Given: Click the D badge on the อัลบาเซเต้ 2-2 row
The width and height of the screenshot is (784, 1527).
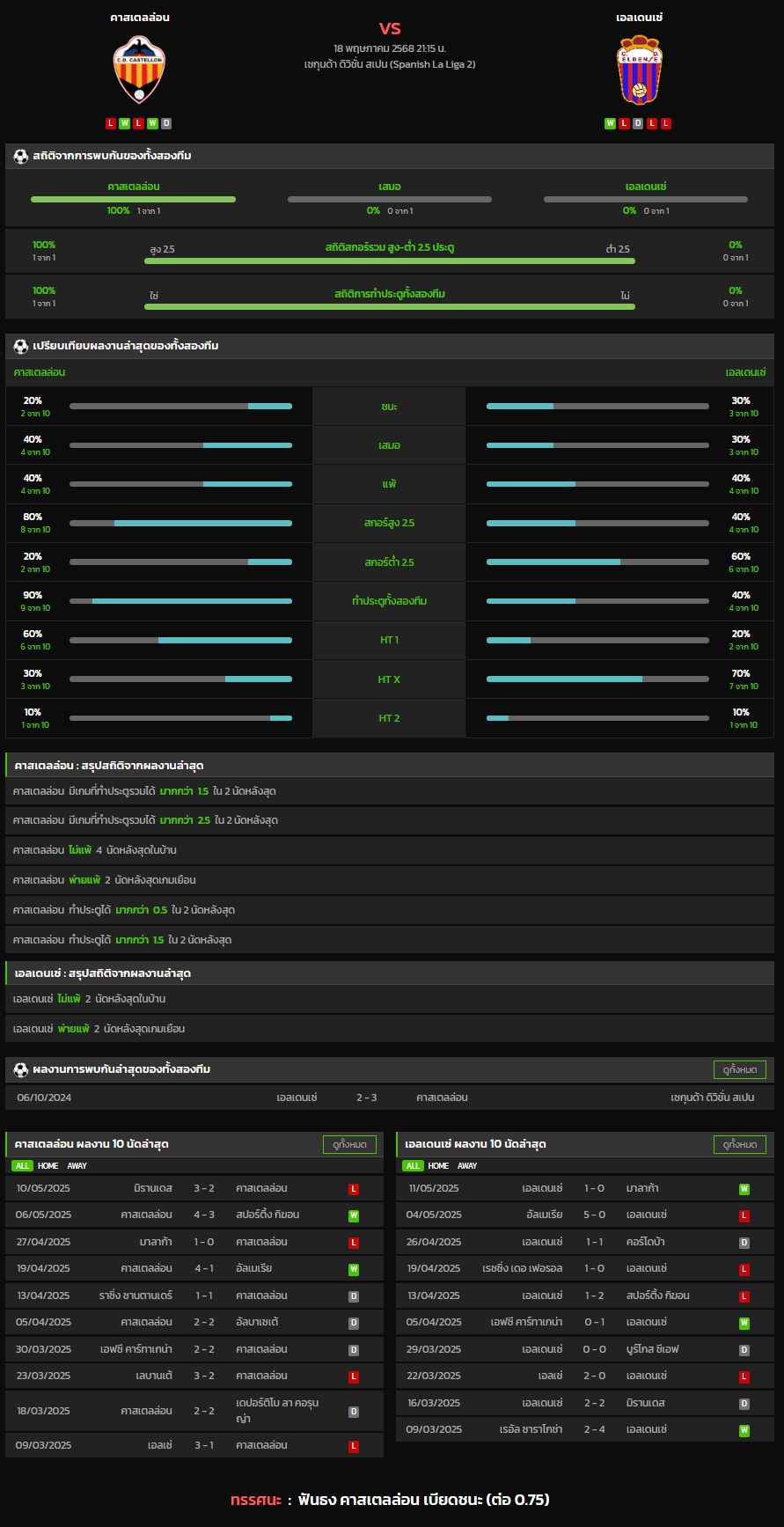Looking at the screenshot, I should 354,1323.
